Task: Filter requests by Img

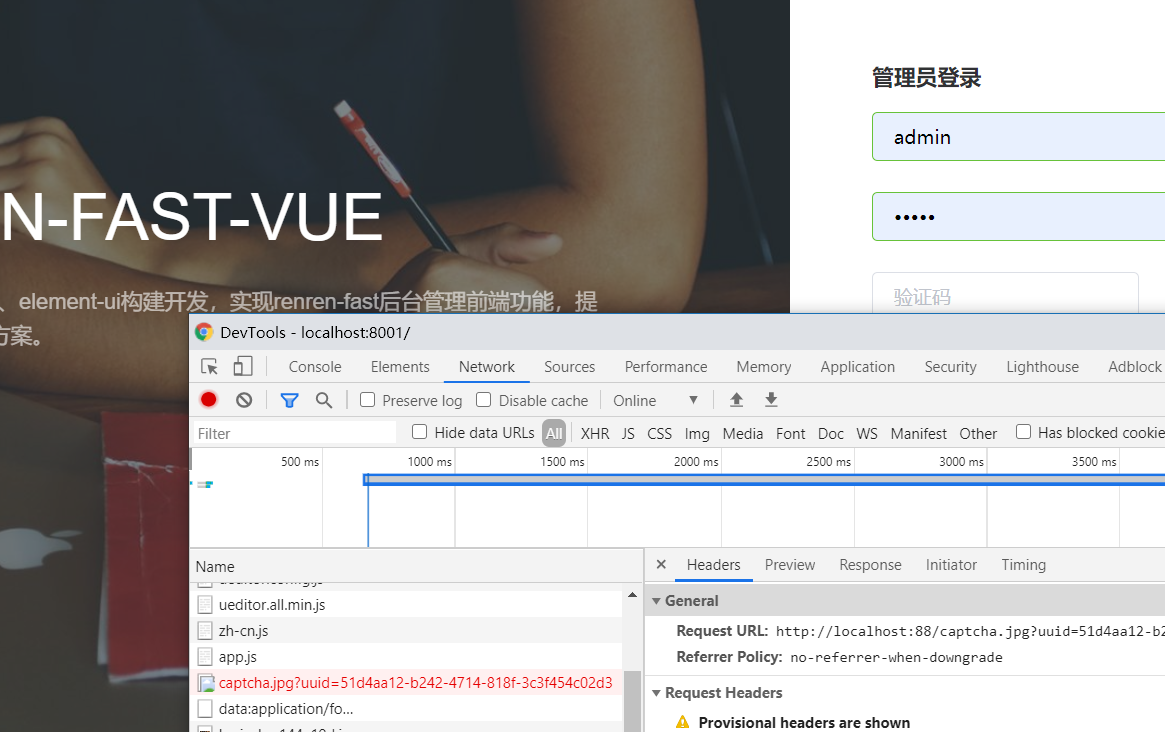Action: 697,434
